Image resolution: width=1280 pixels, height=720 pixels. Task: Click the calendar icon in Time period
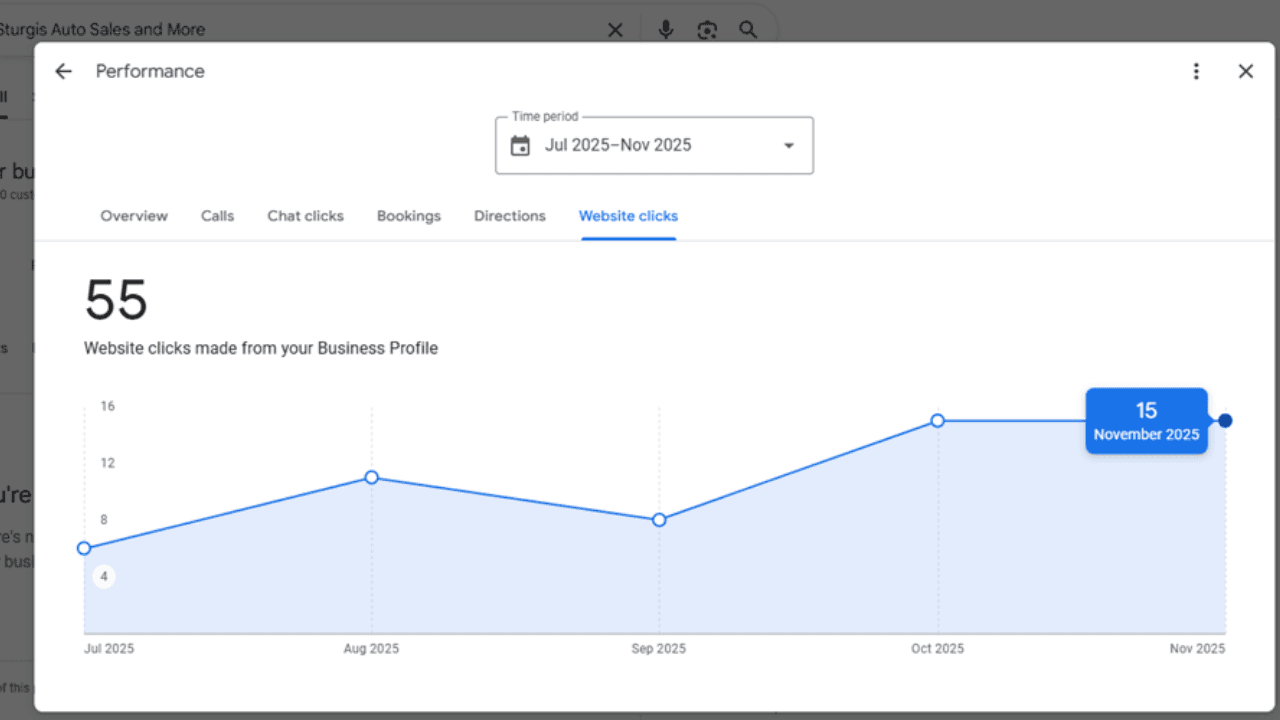(x=520, y=146)
